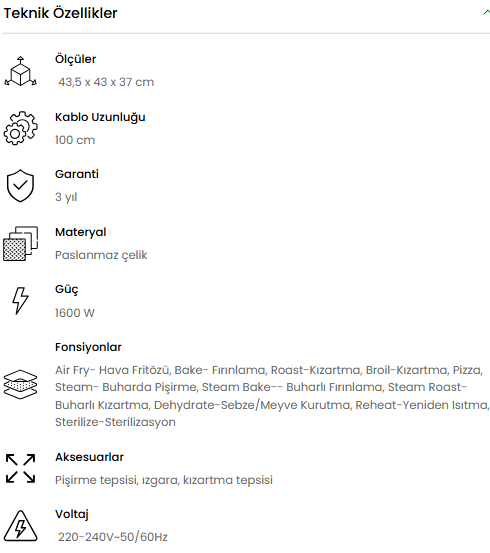Click the stacked material squares icon

pos(20,243)
